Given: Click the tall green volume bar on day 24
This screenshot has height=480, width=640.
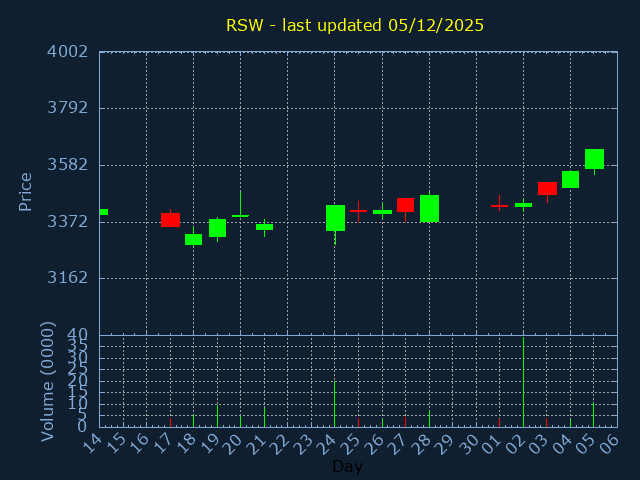Looking at the screenshot, I should coord(334,404).
